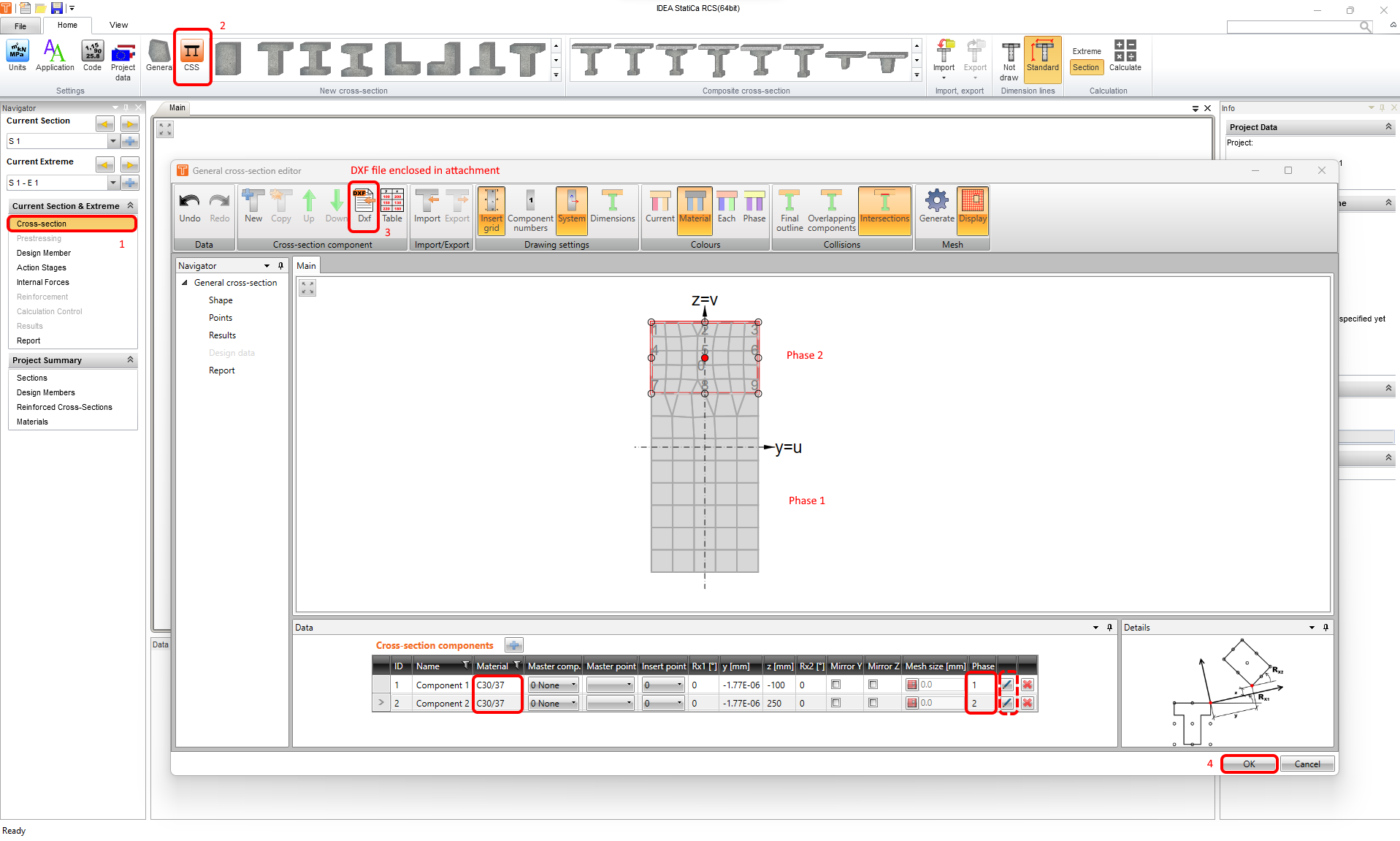The width and height of the screenshot is (1400, 841).
Task: Toggle the Insert grid drawing setting
Action: click(x=491, y=211)
